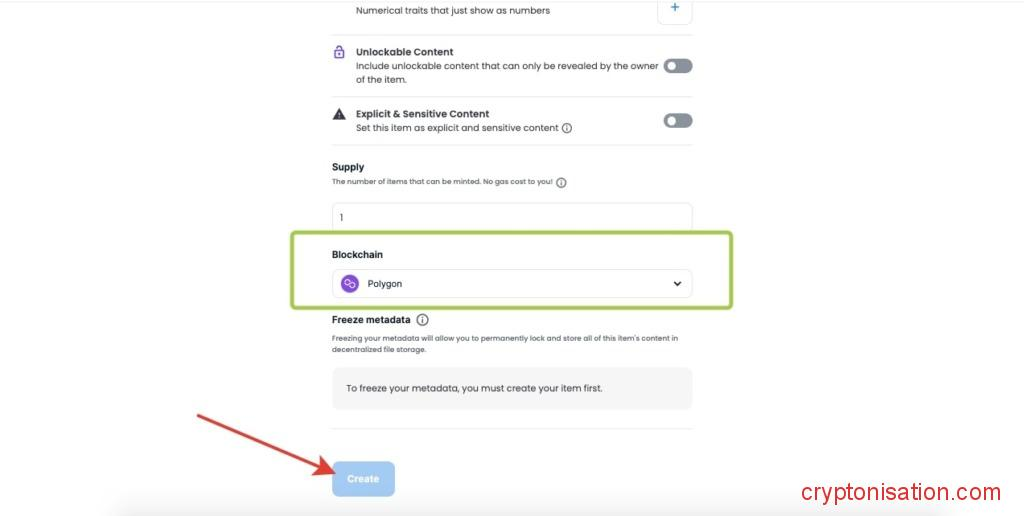Enable the Unlockable Content toggle
This screenshot has height=516, width=1024.
point(678,66)
